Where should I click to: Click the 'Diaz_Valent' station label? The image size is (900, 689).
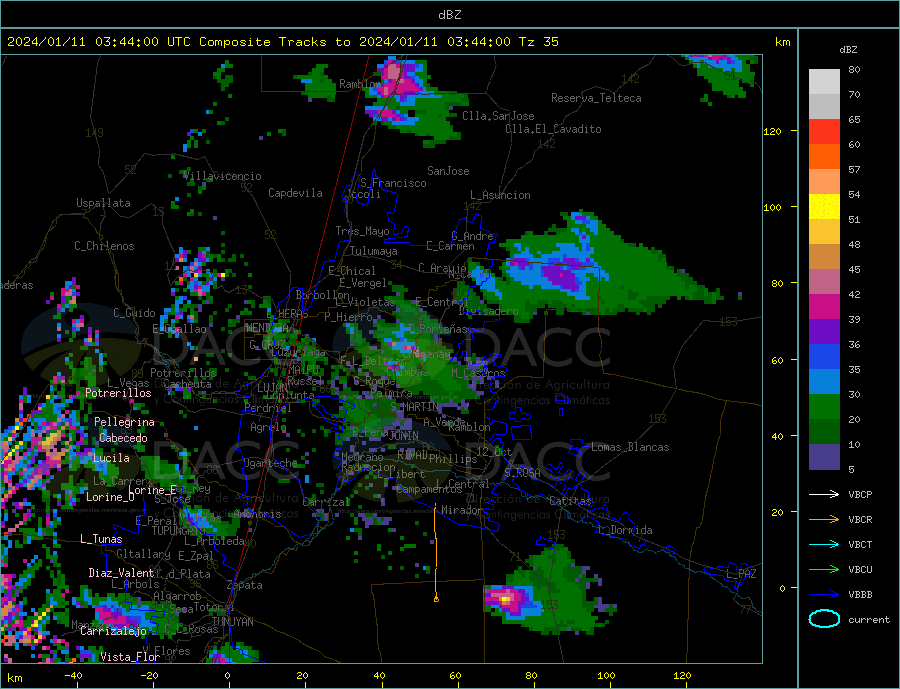(121, 573)
